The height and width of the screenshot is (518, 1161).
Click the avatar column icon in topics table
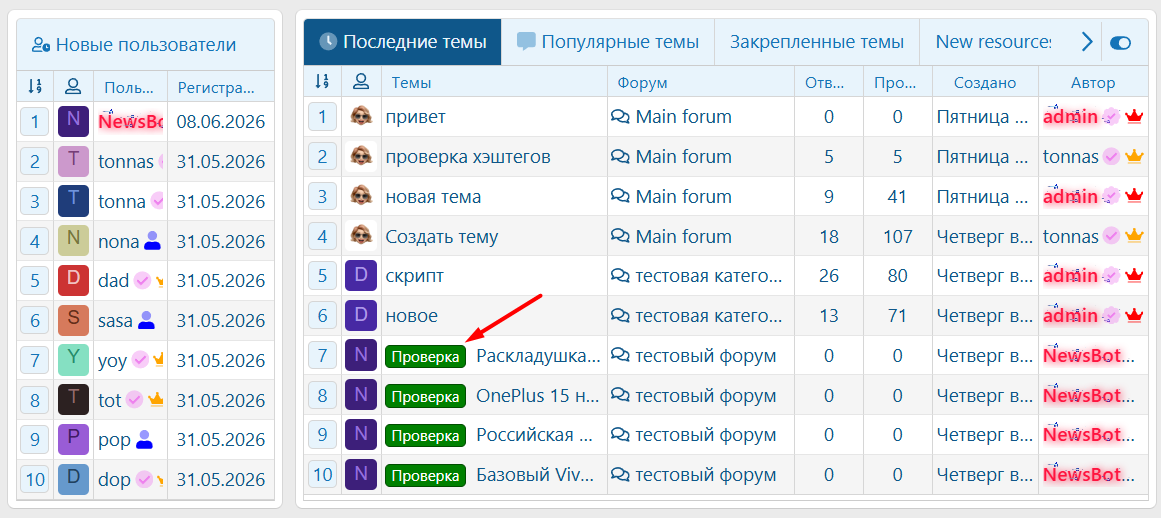(x=361, y=81)
